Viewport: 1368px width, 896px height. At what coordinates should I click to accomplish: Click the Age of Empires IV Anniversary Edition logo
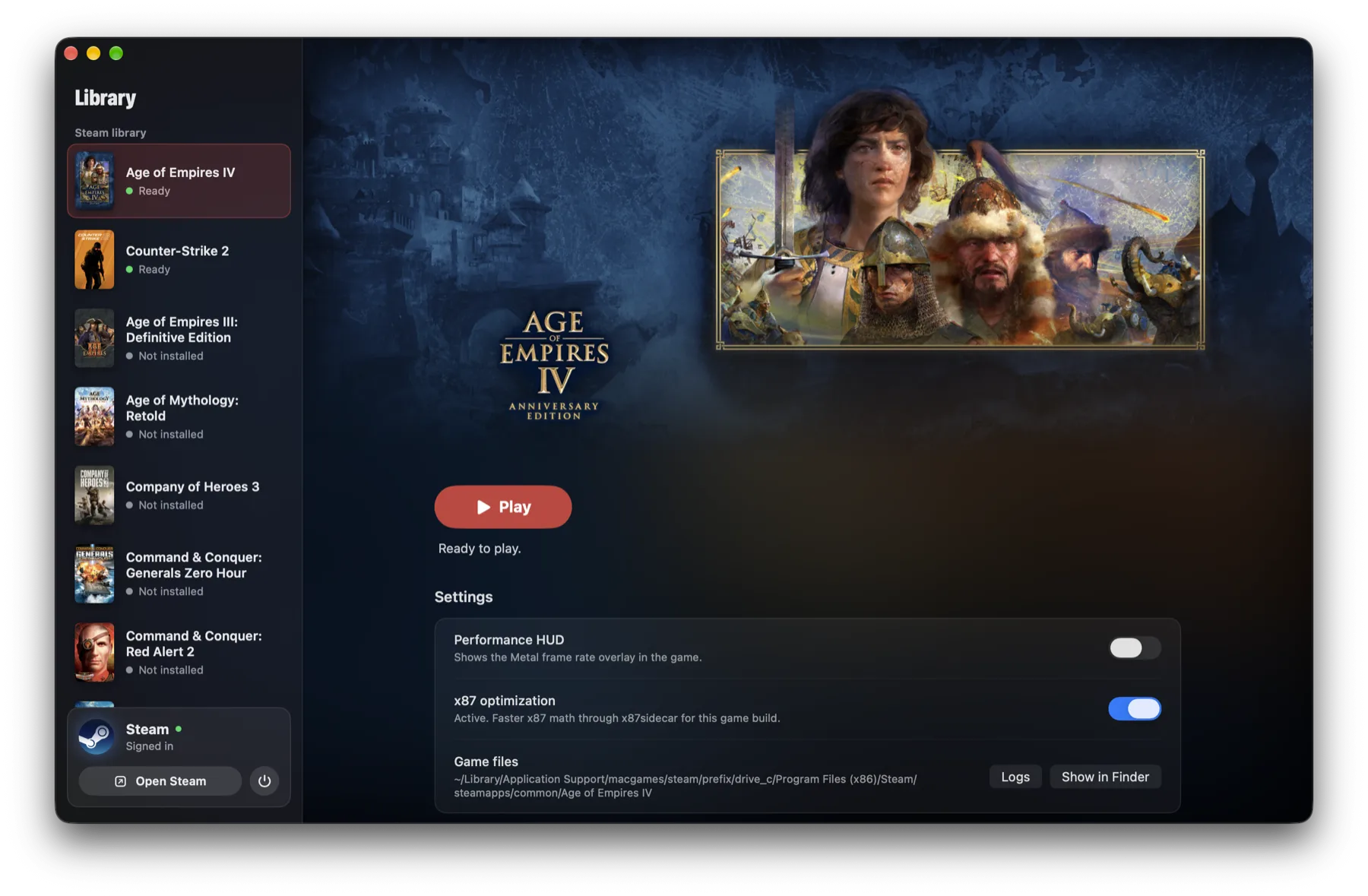(x=554, y=365)
